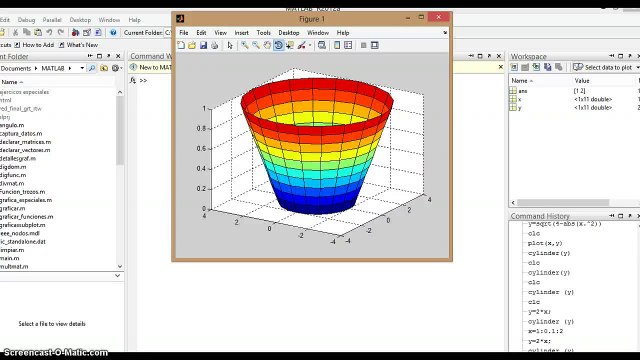Screen dimensions: 640x360
Task: Save the figure using the floppy icon
Action: (x=203, y=45)
